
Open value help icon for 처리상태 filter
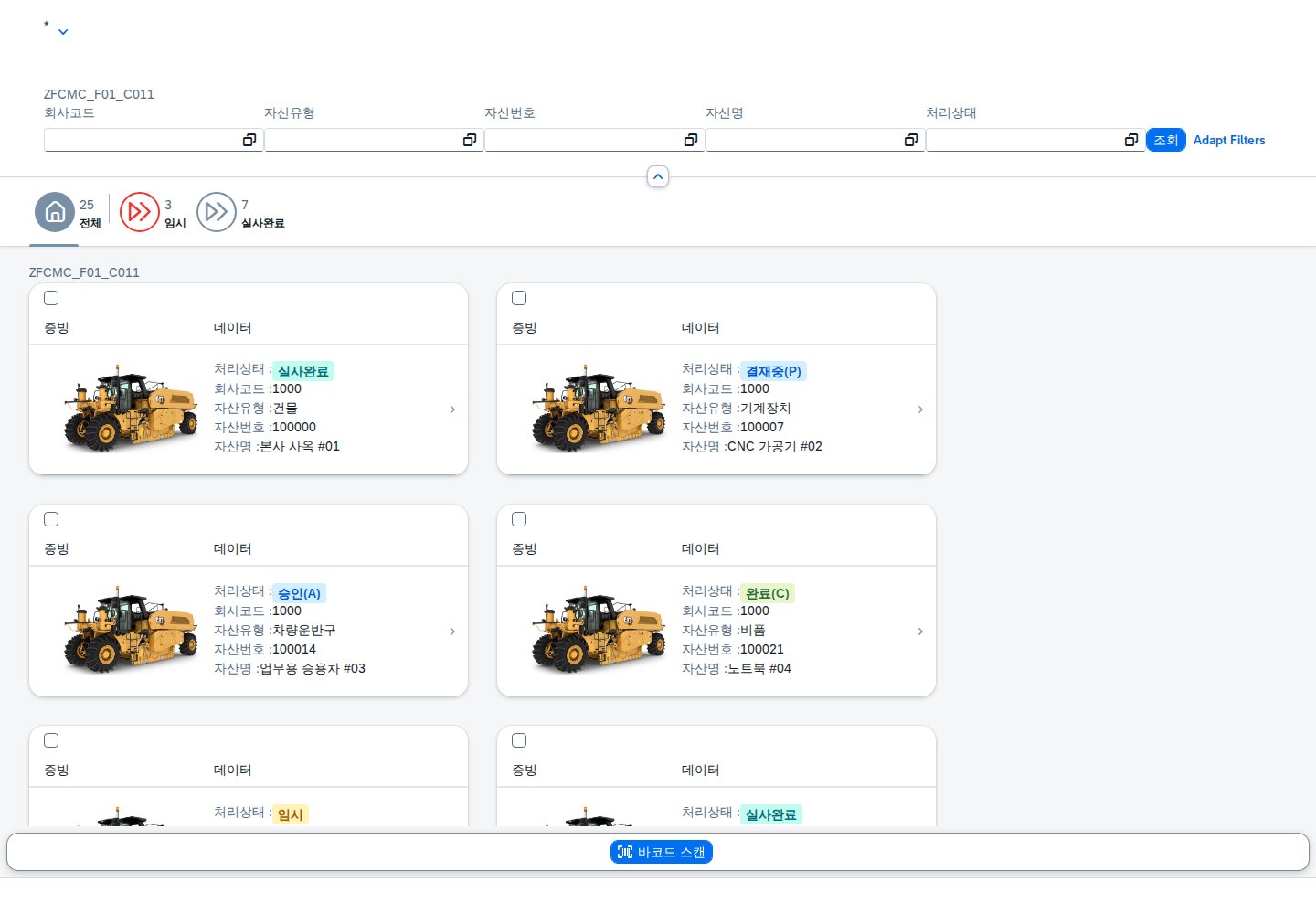1131,140
